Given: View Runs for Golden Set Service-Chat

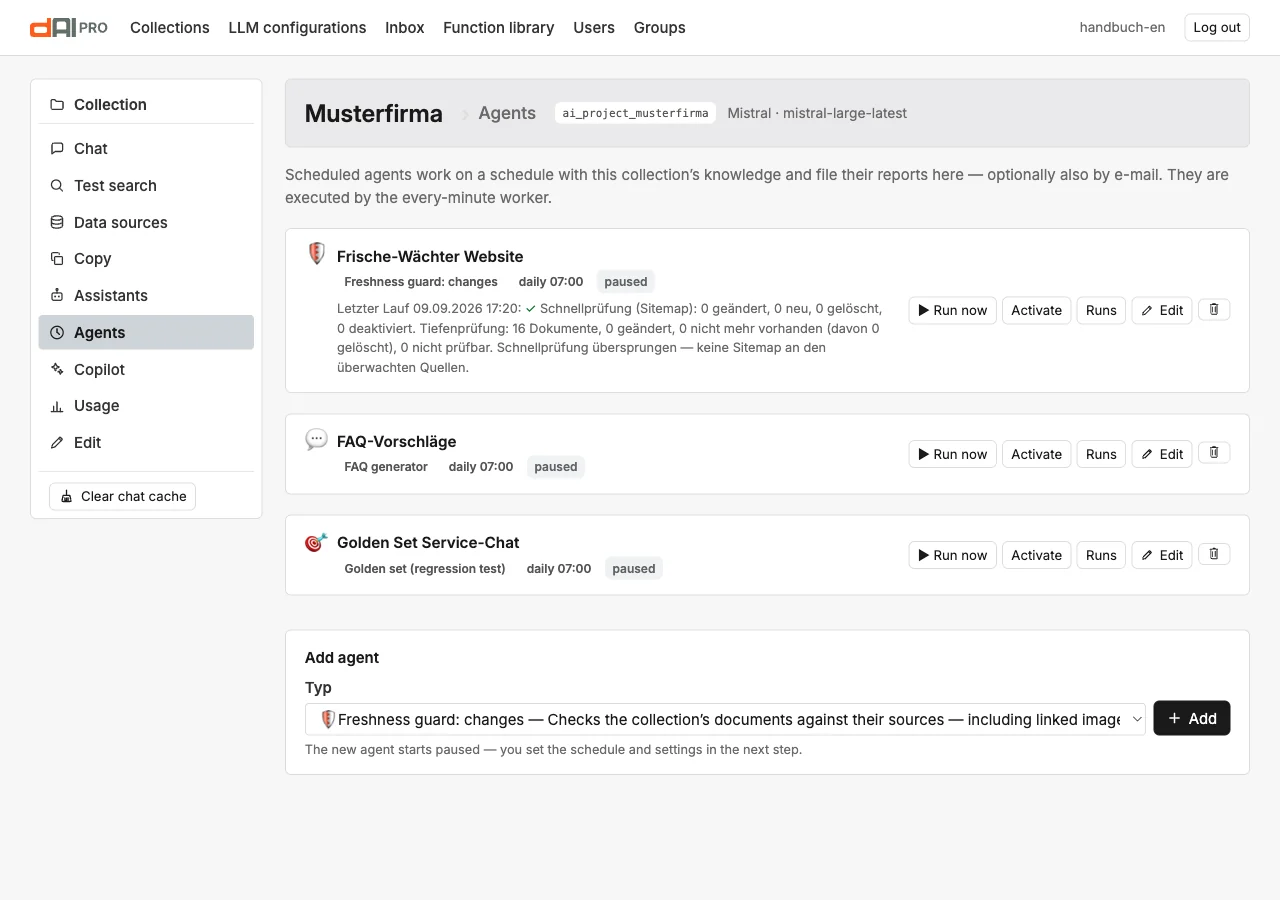Looking at the screenshot, I should pos(1101,555).
